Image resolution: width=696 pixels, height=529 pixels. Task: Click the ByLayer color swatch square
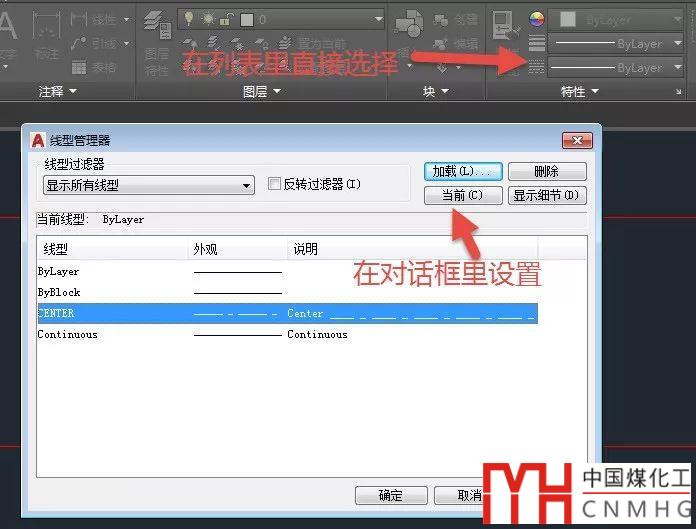pos(568,19)
